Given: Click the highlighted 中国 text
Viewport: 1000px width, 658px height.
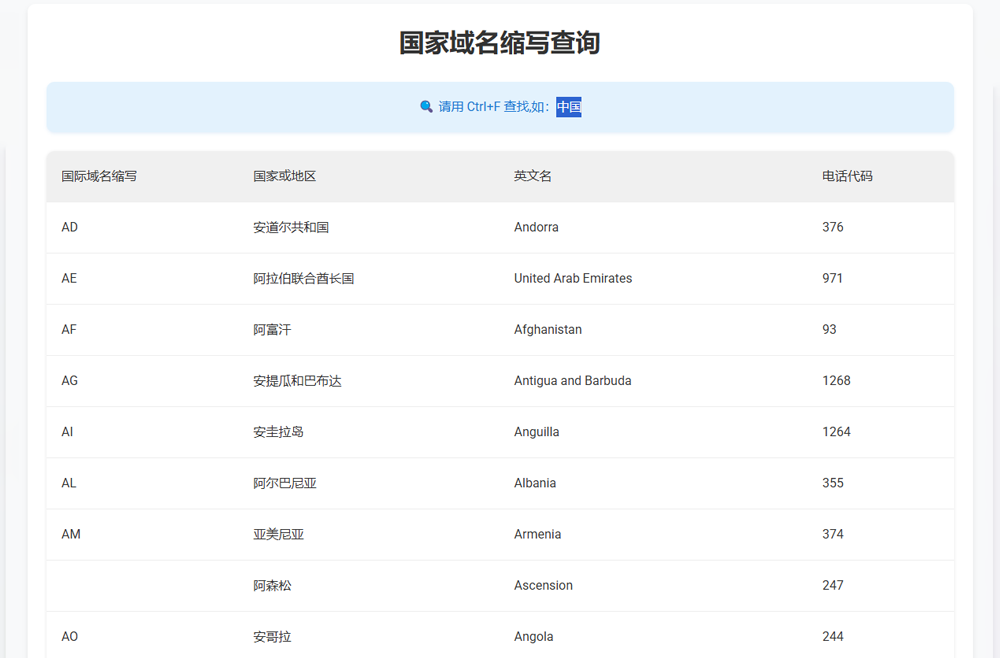Looking at the screenshot, I should pos(569,106).
